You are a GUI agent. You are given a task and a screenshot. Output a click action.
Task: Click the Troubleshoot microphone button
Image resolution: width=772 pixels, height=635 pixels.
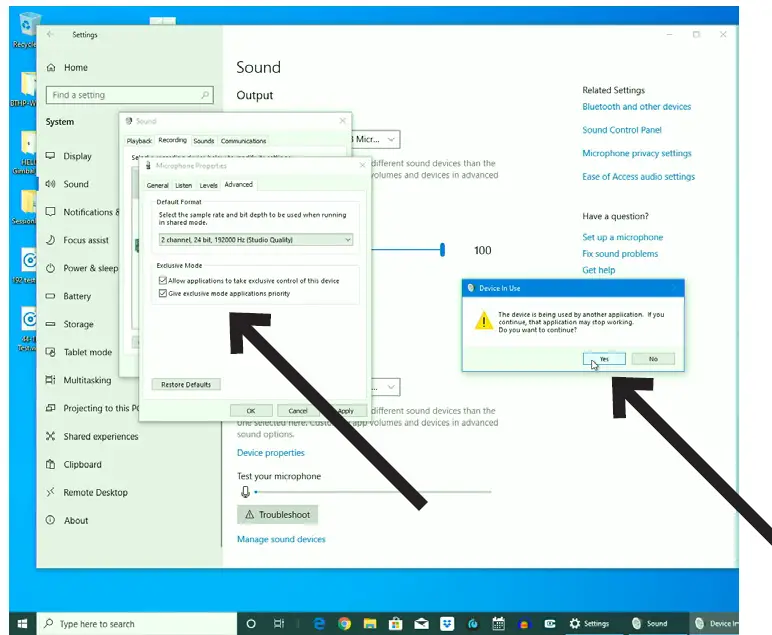click(x=278, y=514)
